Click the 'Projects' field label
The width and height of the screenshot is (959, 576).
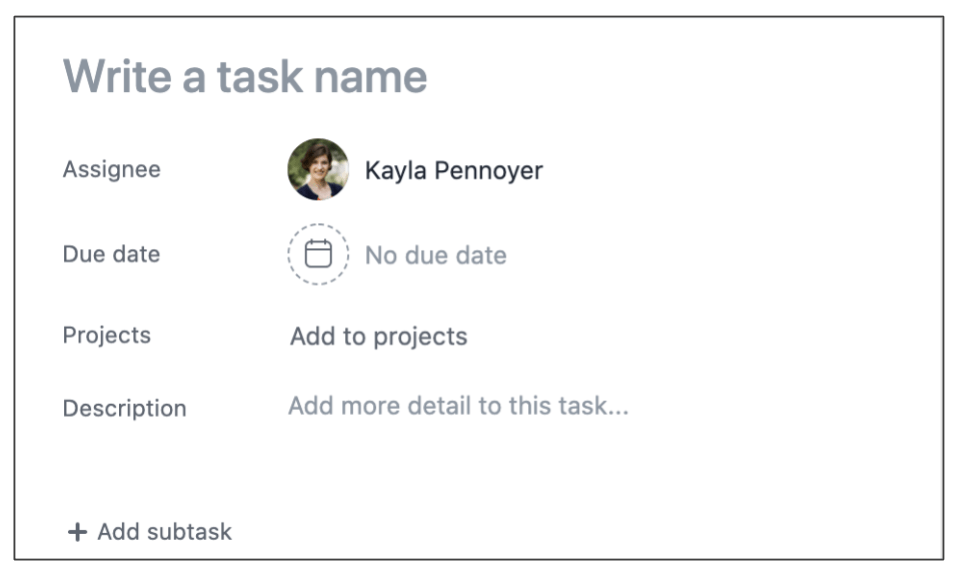click(x=106, y=335)
